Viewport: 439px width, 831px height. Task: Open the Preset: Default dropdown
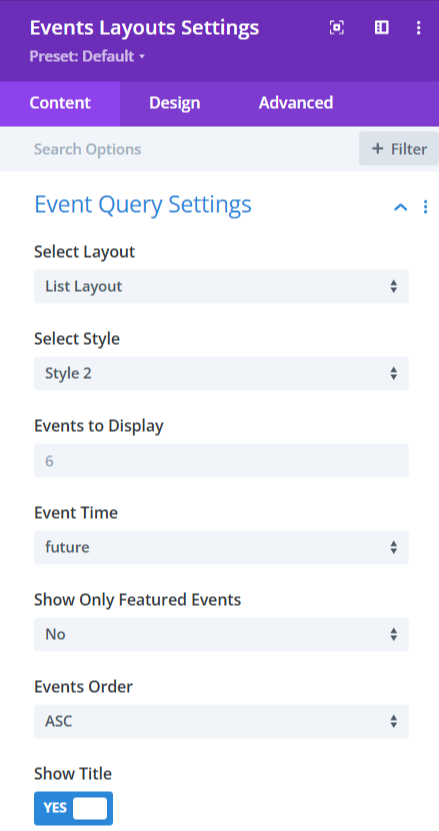click(x=87, y=56)
